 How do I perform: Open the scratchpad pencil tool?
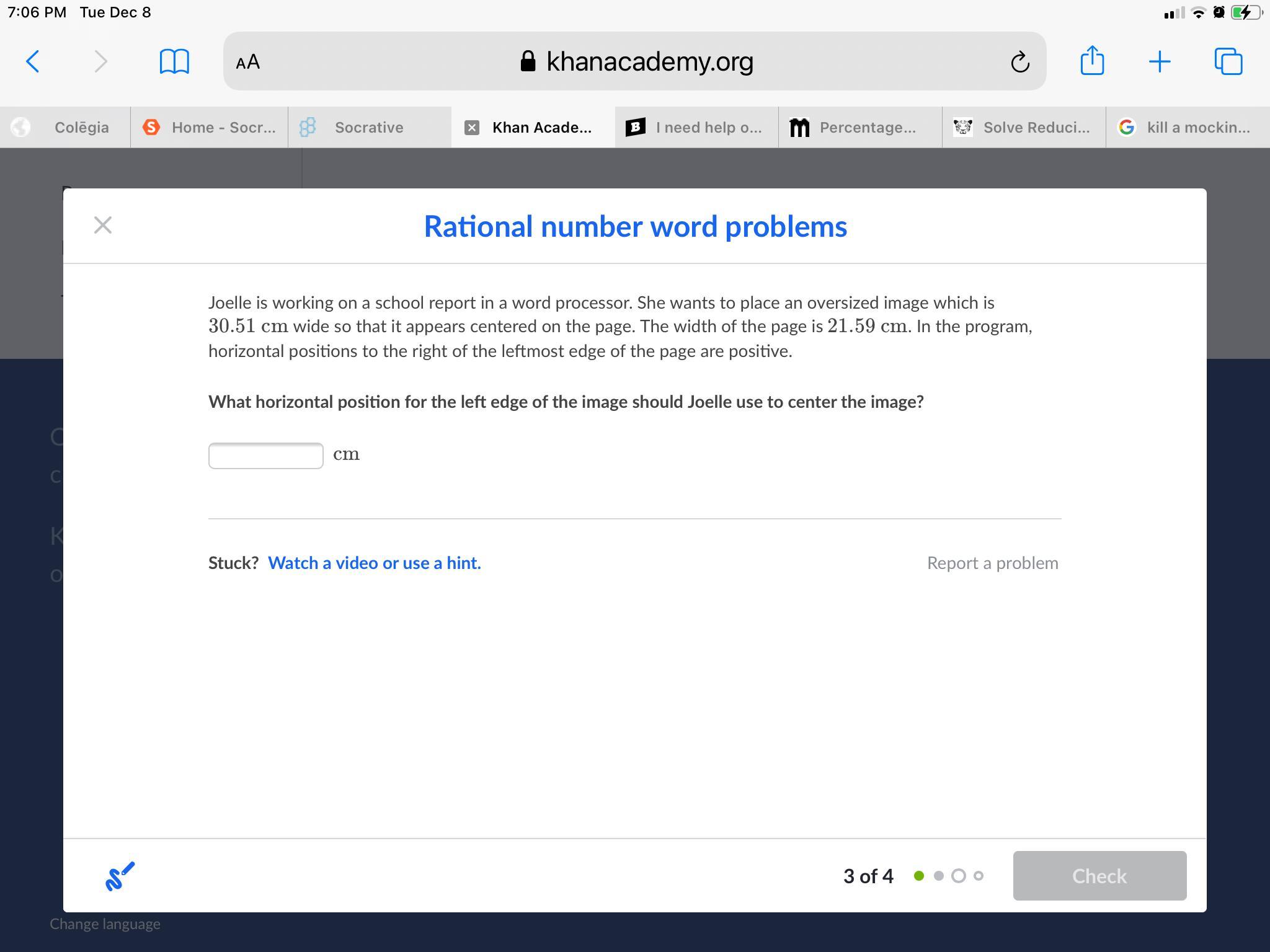pyautogui.click(x=120, y=876)
